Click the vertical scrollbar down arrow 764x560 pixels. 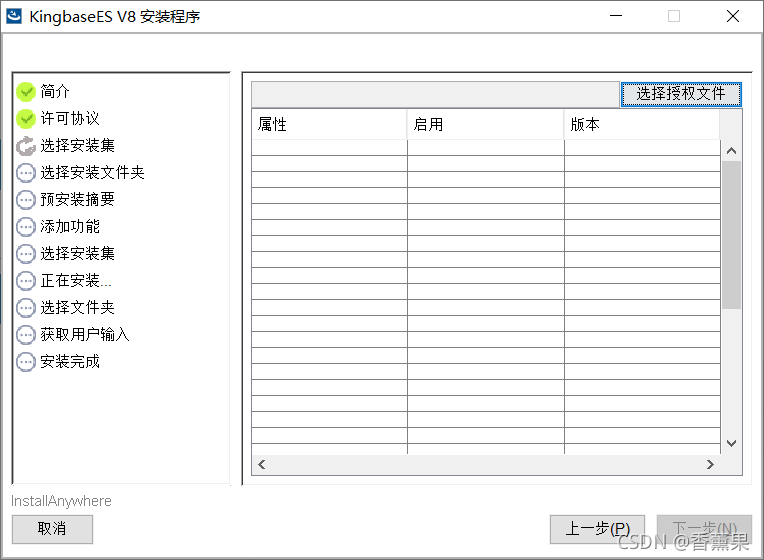click(x=731, y=443)
